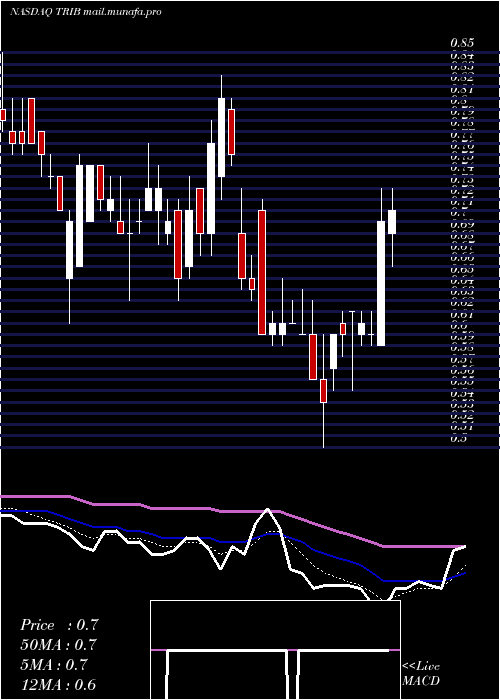Click the MACD panel box
Viewport: 500px width, 700px height.
[x=275, y=650]
